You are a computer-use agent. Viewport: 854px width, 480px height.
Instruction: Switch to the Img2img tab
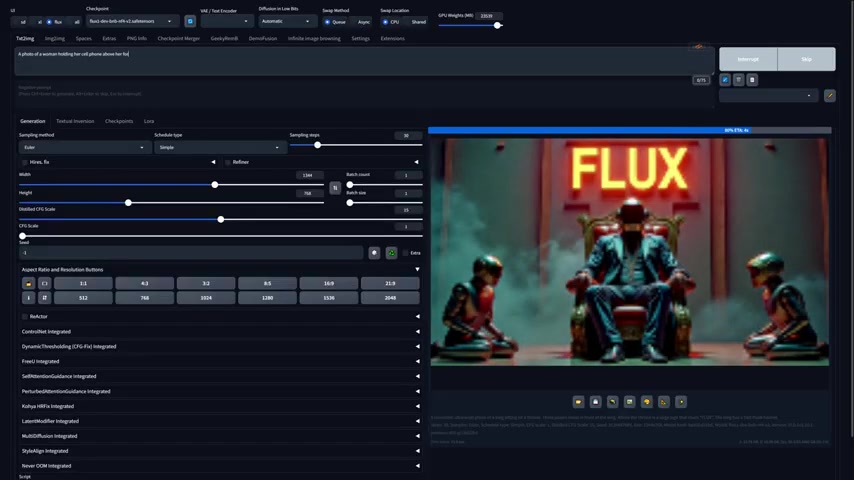coord(54,39)
